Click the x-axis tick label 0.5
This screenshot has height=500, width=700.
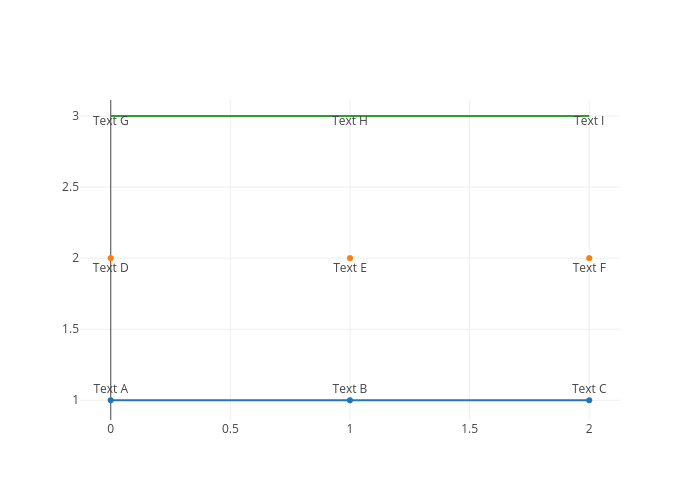[x=230, y=429]
